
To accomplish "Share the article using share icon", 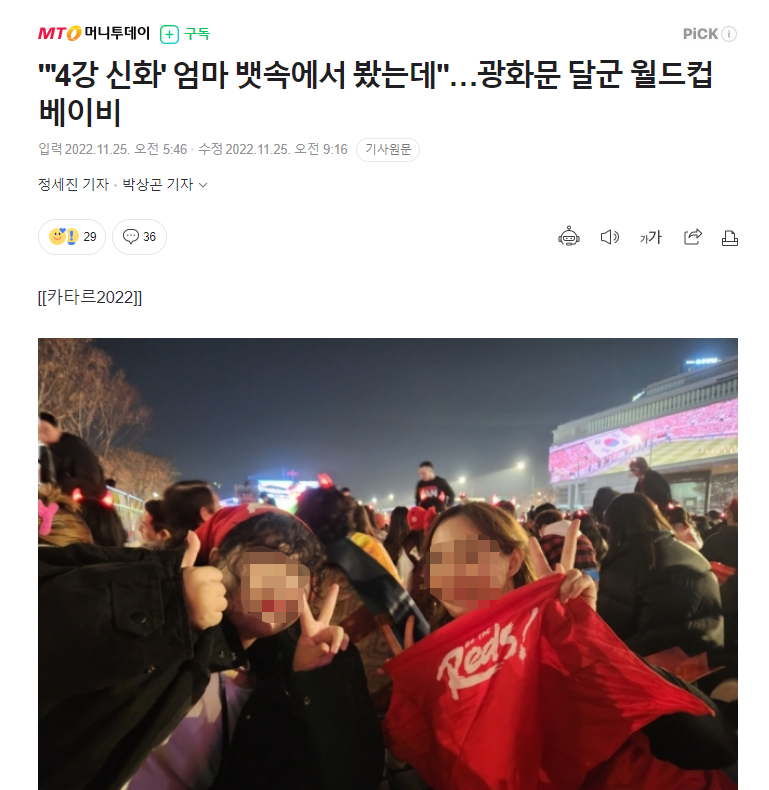I will click(693, 237).
